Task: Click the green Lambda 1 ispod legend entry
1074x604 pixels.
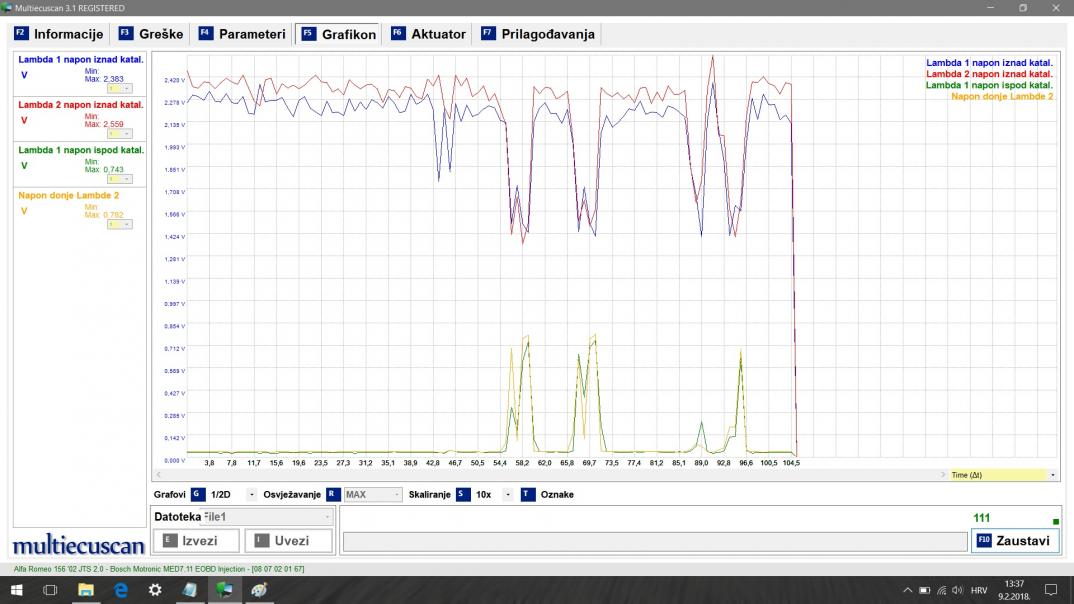Action: 989,85
